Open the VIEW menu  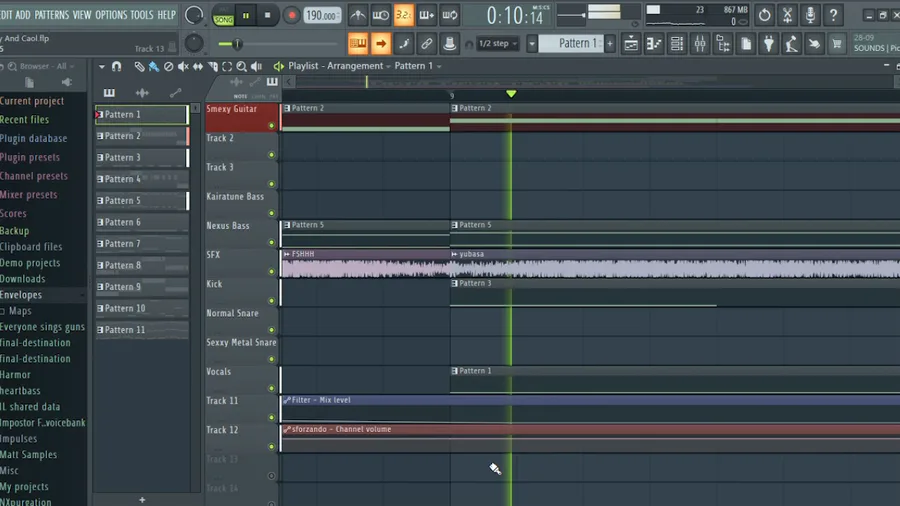point(82,15)
